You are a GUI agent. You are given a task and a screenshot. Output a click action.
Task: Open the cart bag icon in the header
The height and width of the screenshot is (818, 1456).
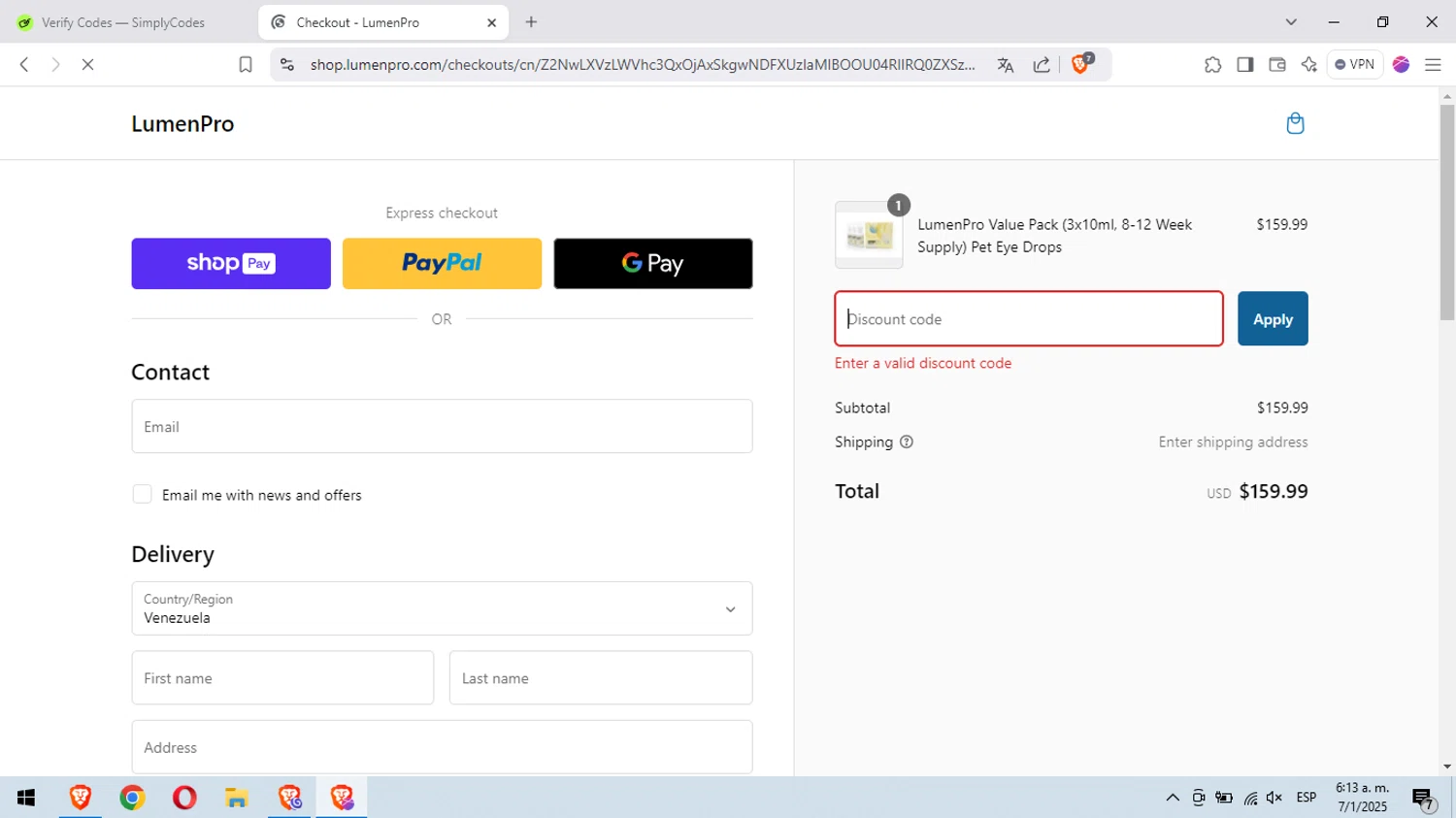click(1295, 123)
